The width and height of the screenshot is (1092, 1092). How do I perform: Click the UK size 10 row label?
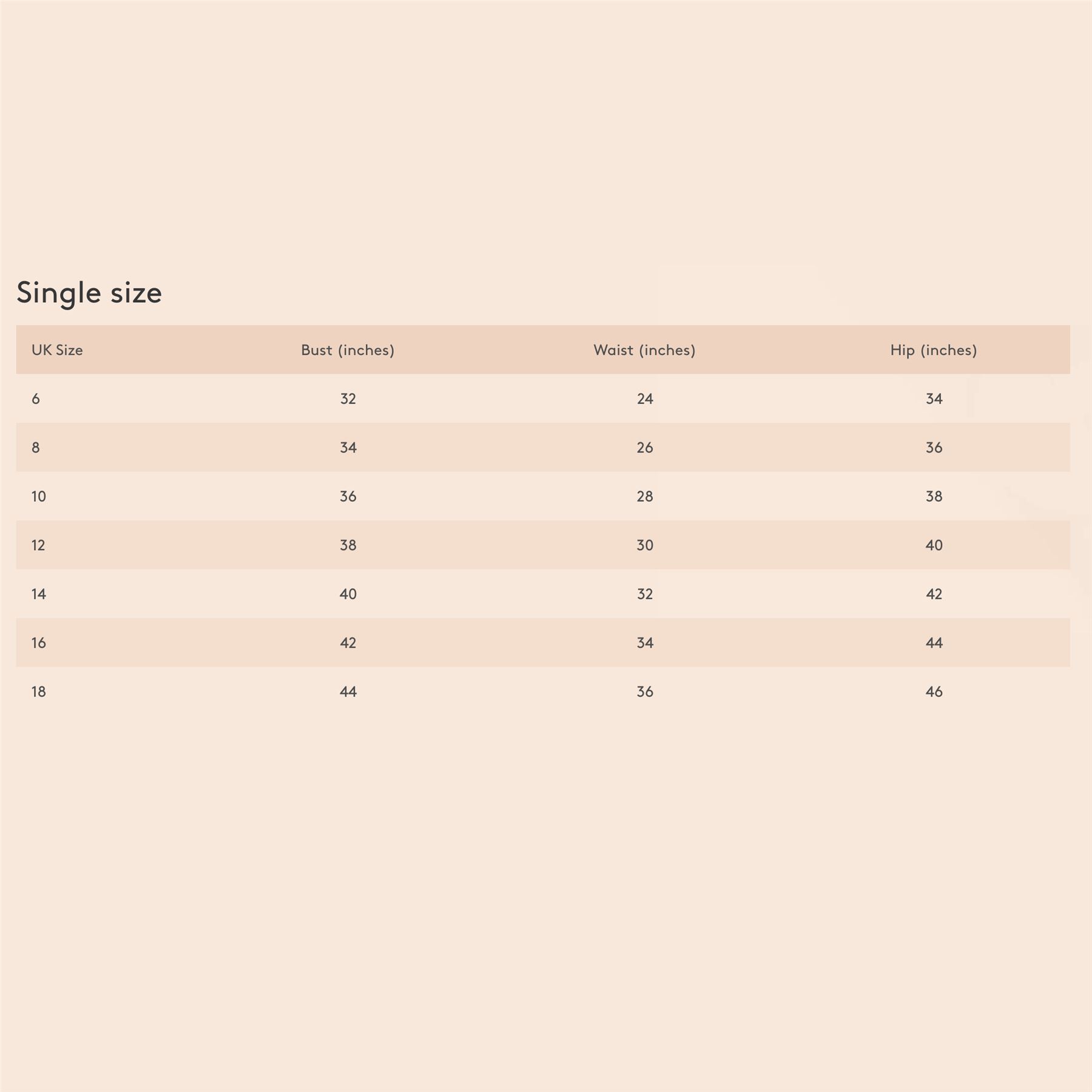click(x=39, y=496)
